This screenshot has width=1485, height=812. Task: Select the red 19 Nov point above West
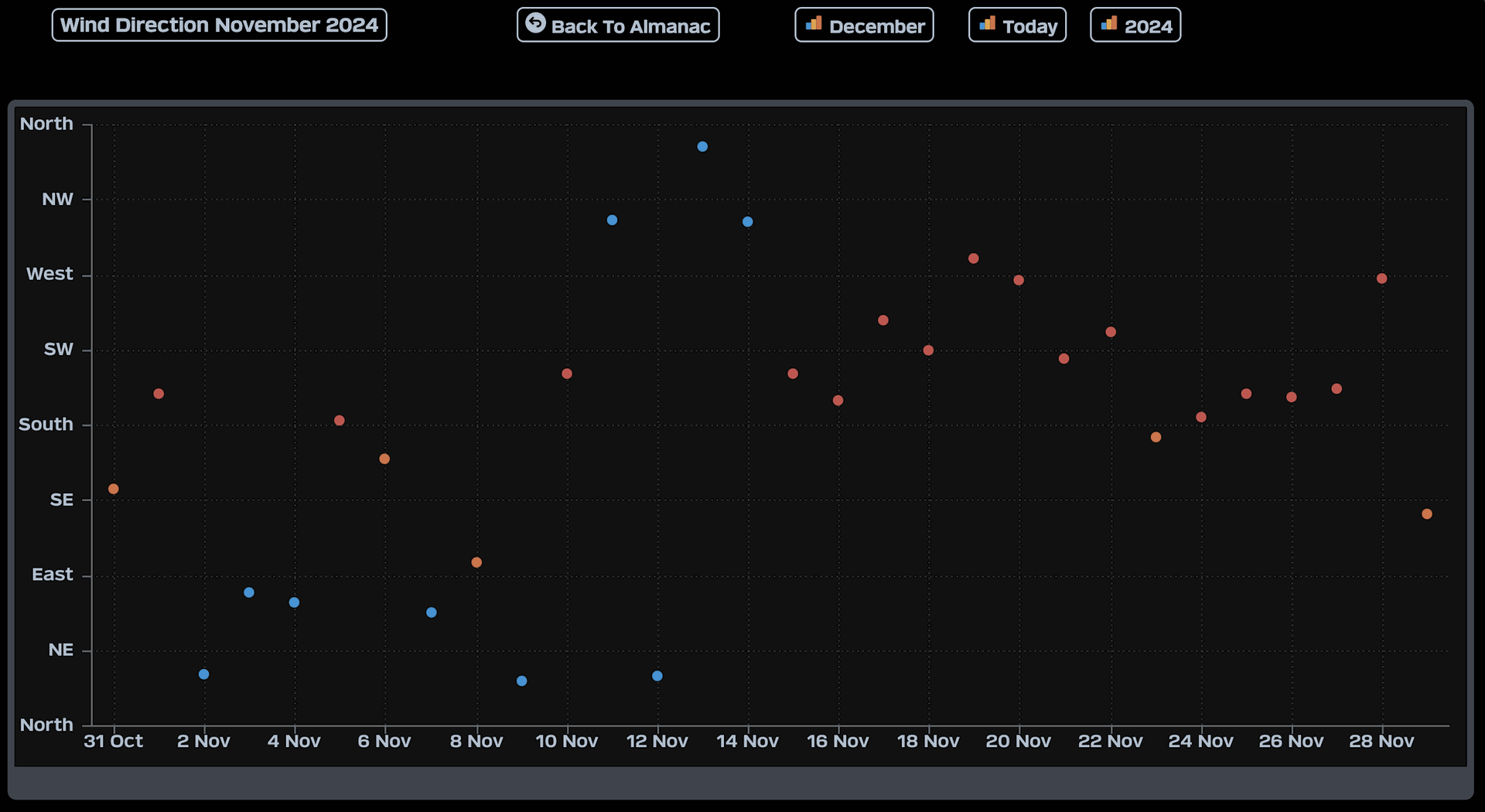[974, 258]
